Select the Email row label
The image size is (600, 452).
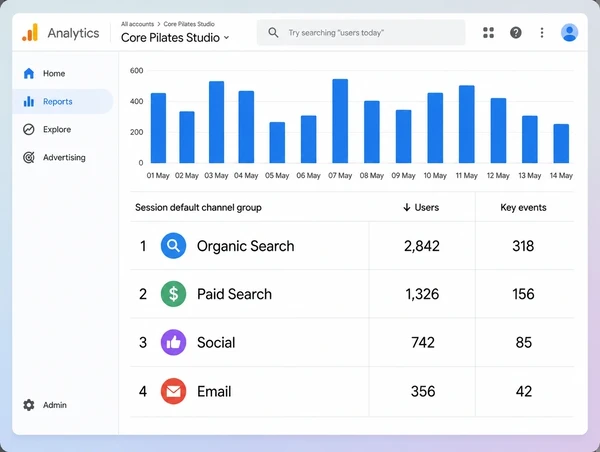[x=214, y=391]
